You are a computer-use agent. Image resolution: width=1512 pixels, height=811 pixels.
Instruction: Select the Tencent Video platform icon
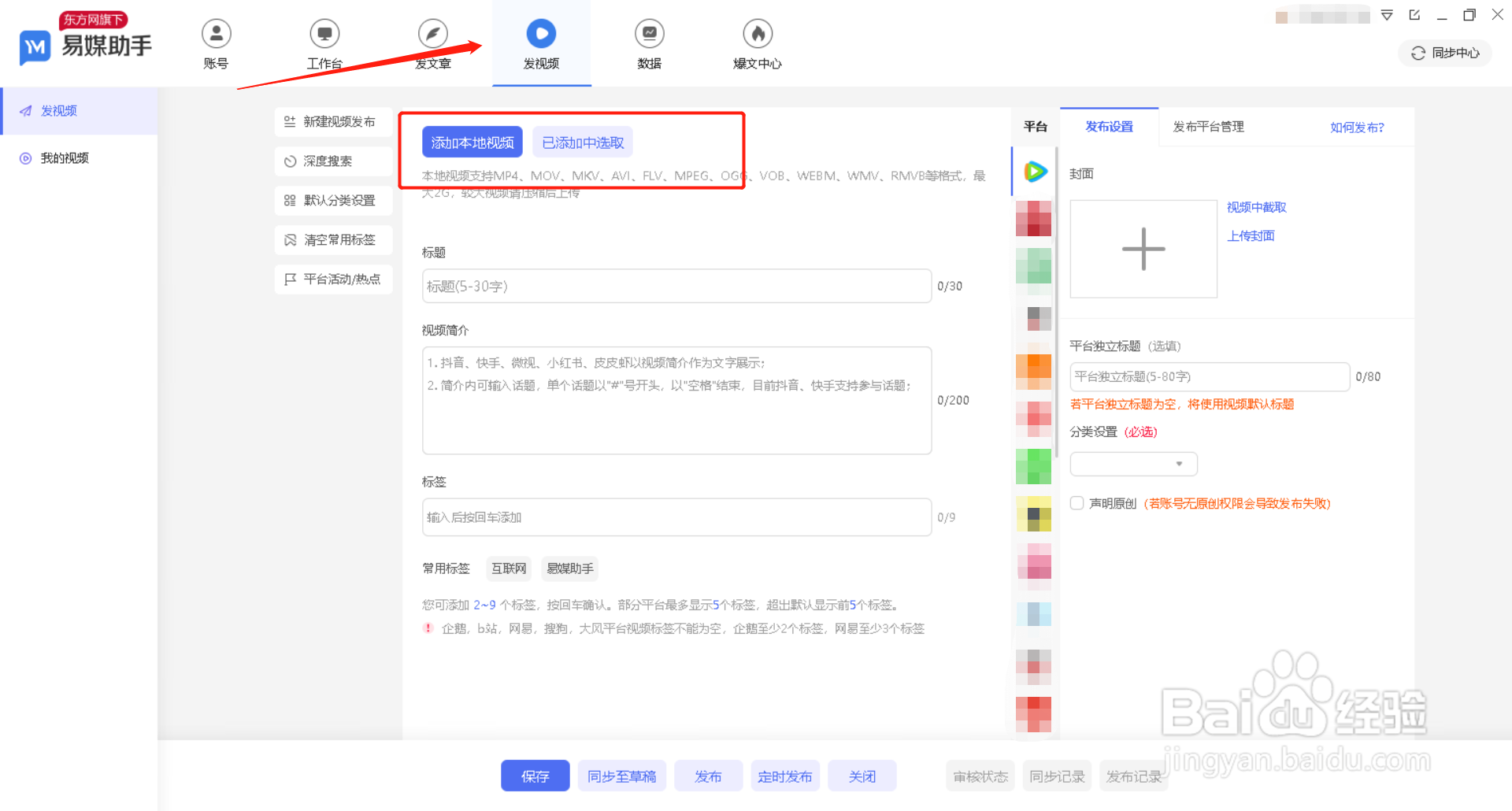click(x=1034, y=171)
